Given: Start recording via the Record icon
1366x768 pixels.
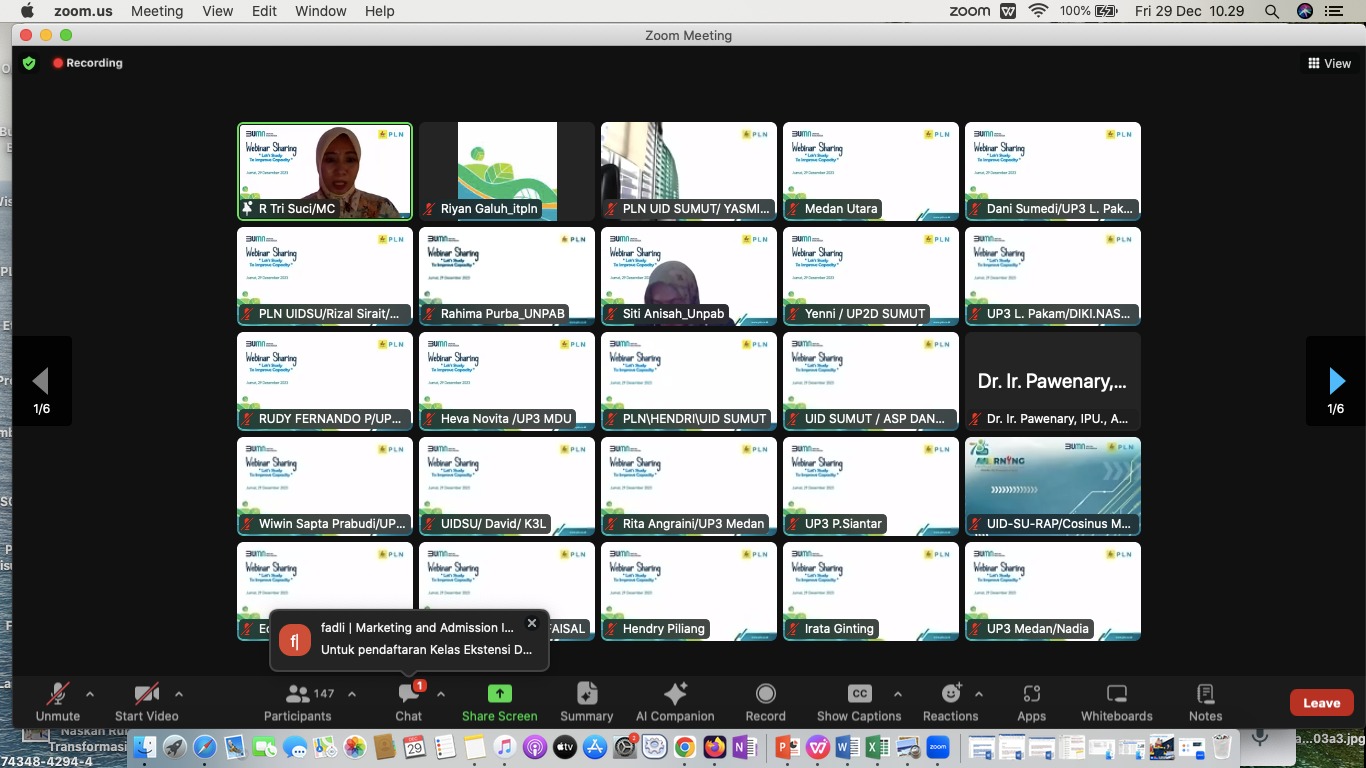Looking at the screenshot, I should click(765, 701).
